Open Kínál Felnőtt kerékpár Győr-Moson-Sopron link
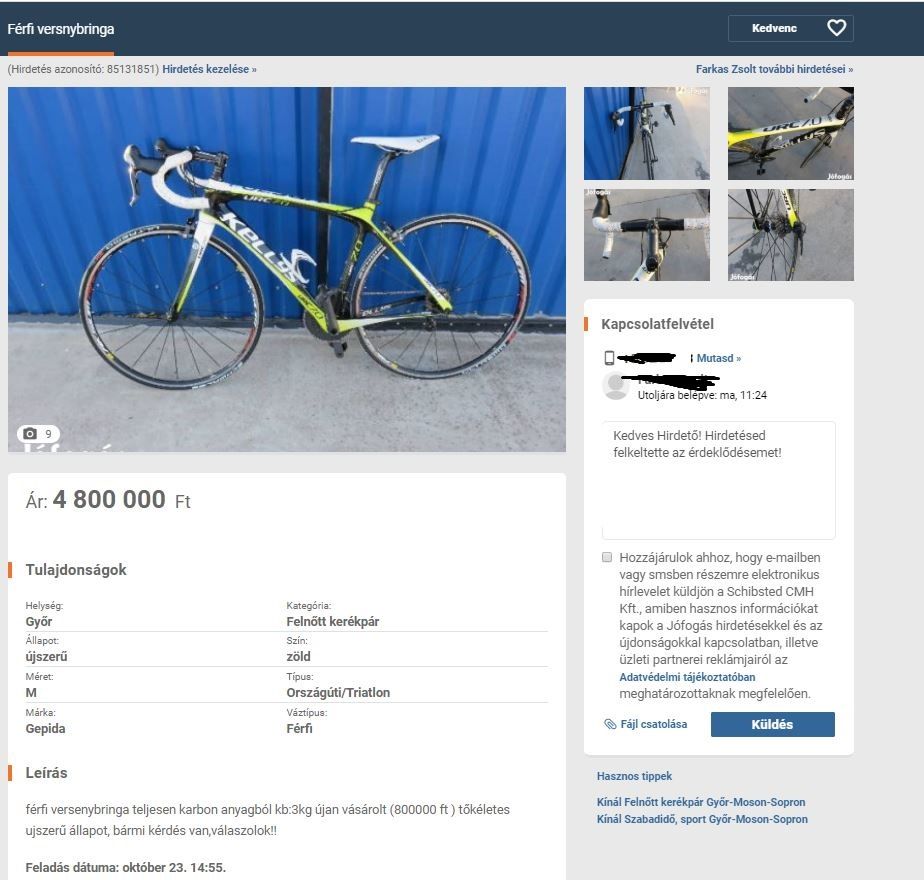The image size is (924, 880). tap(701, 802)
